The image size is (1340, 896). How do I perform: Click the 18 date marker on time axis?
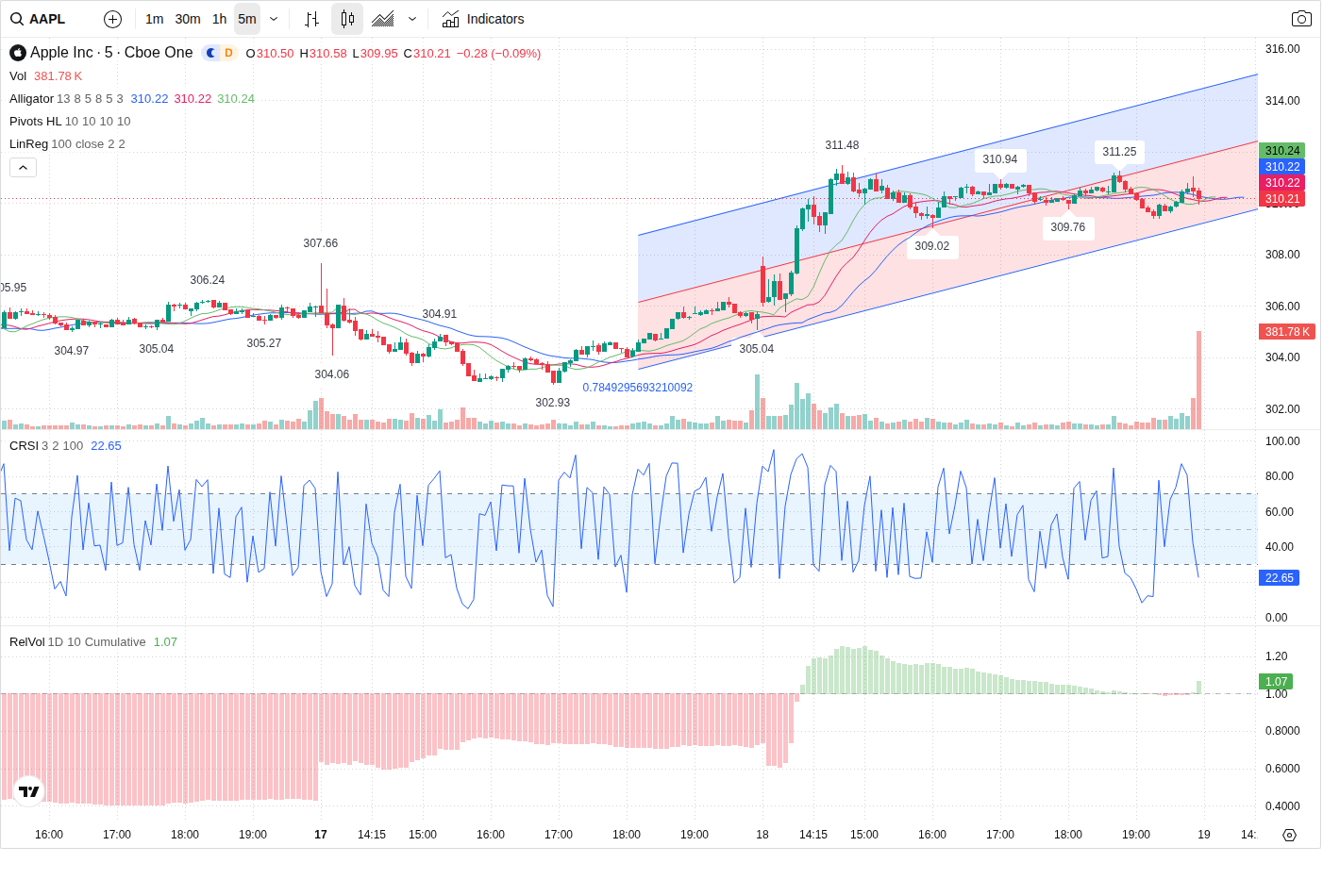[762, 835]
